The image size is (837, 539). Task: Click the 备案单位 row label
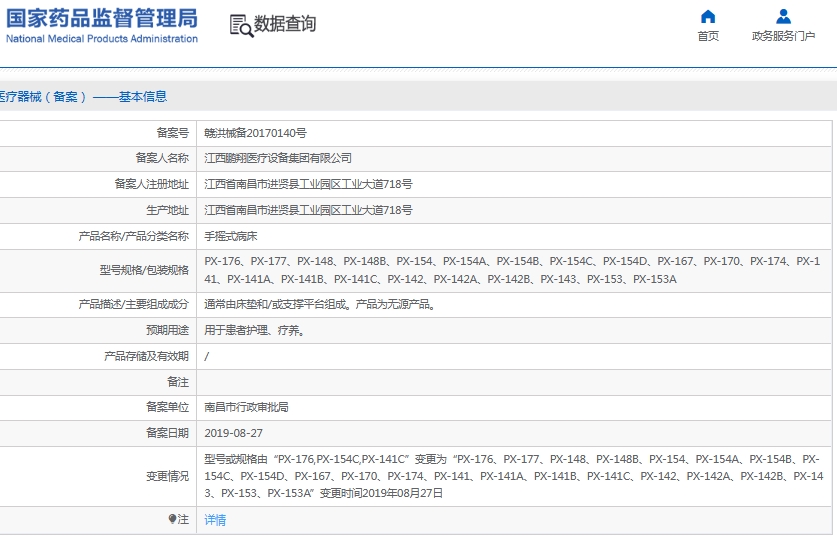(167, 408)
